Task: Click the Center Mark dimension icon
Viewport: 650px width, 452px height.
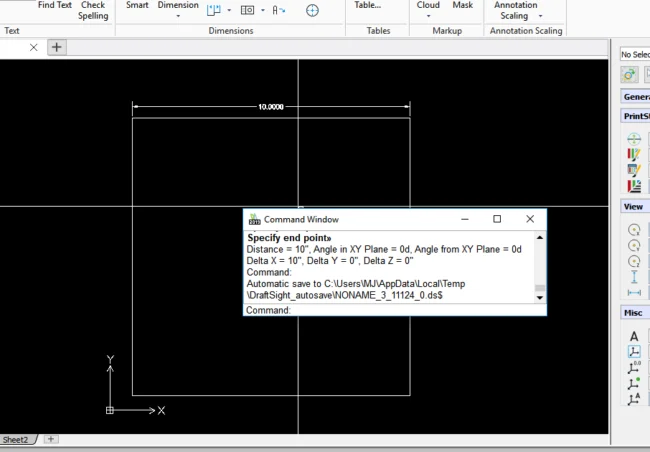Action: click(x=312, y=10)
